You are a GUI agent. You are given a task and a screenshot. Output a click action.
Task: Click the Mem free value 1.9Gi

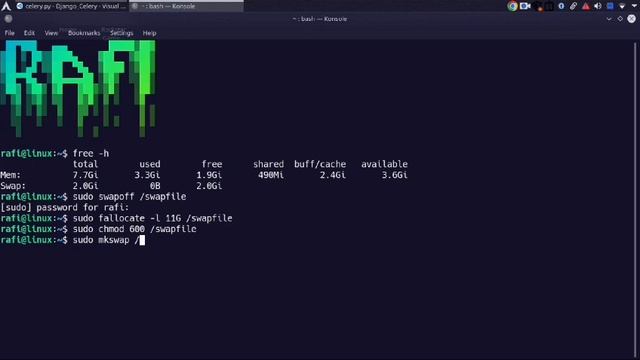[209, 175]
